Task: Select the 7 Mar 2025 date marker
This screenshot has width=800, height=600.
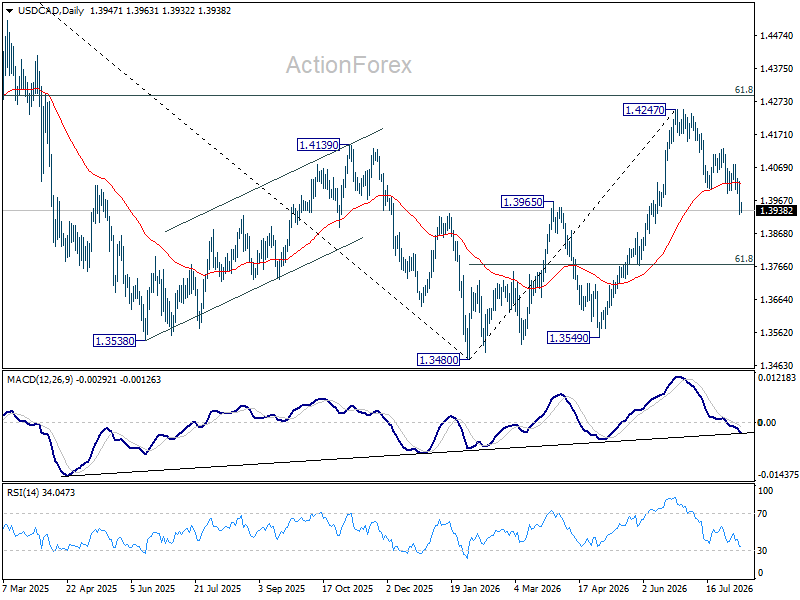Action: coord(26,588)
